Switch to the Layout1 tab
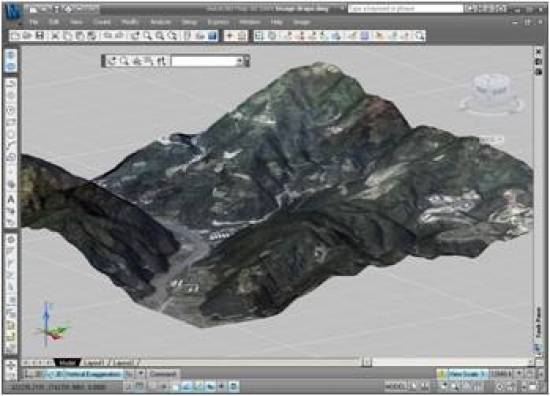 94,362
